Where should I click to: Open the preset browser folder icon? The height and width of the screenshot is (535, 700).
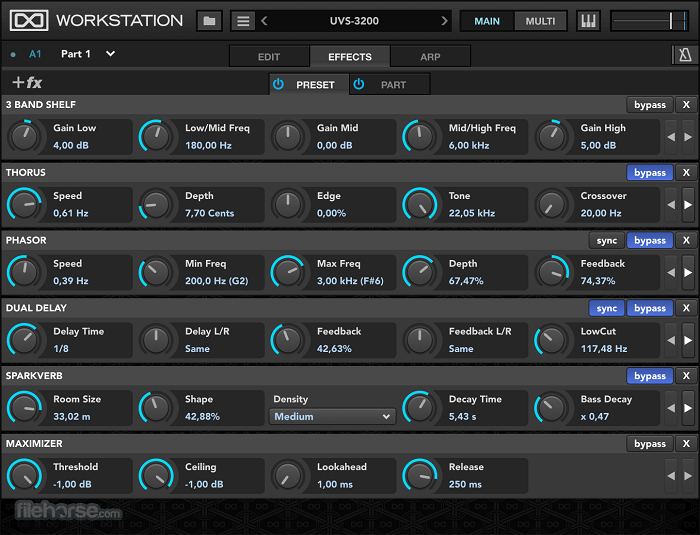tap(209, 21)
